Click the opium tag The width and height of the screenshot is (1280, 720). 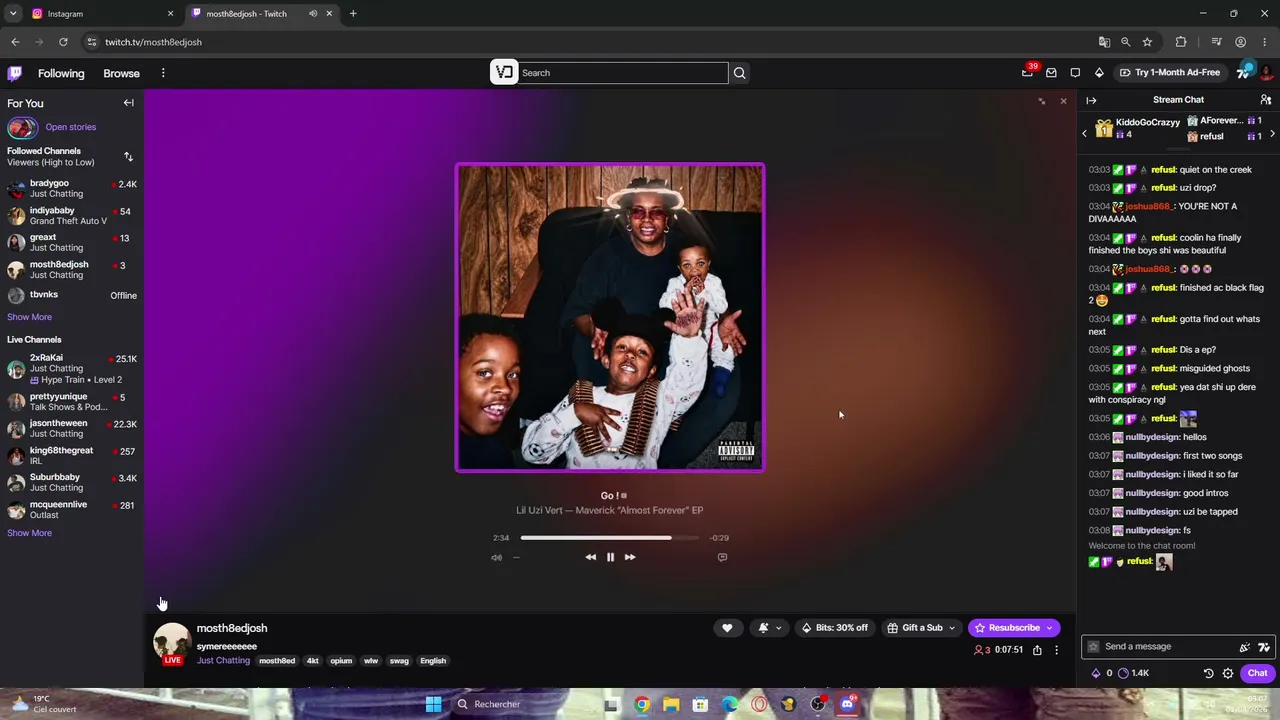[x=341, y=661]
